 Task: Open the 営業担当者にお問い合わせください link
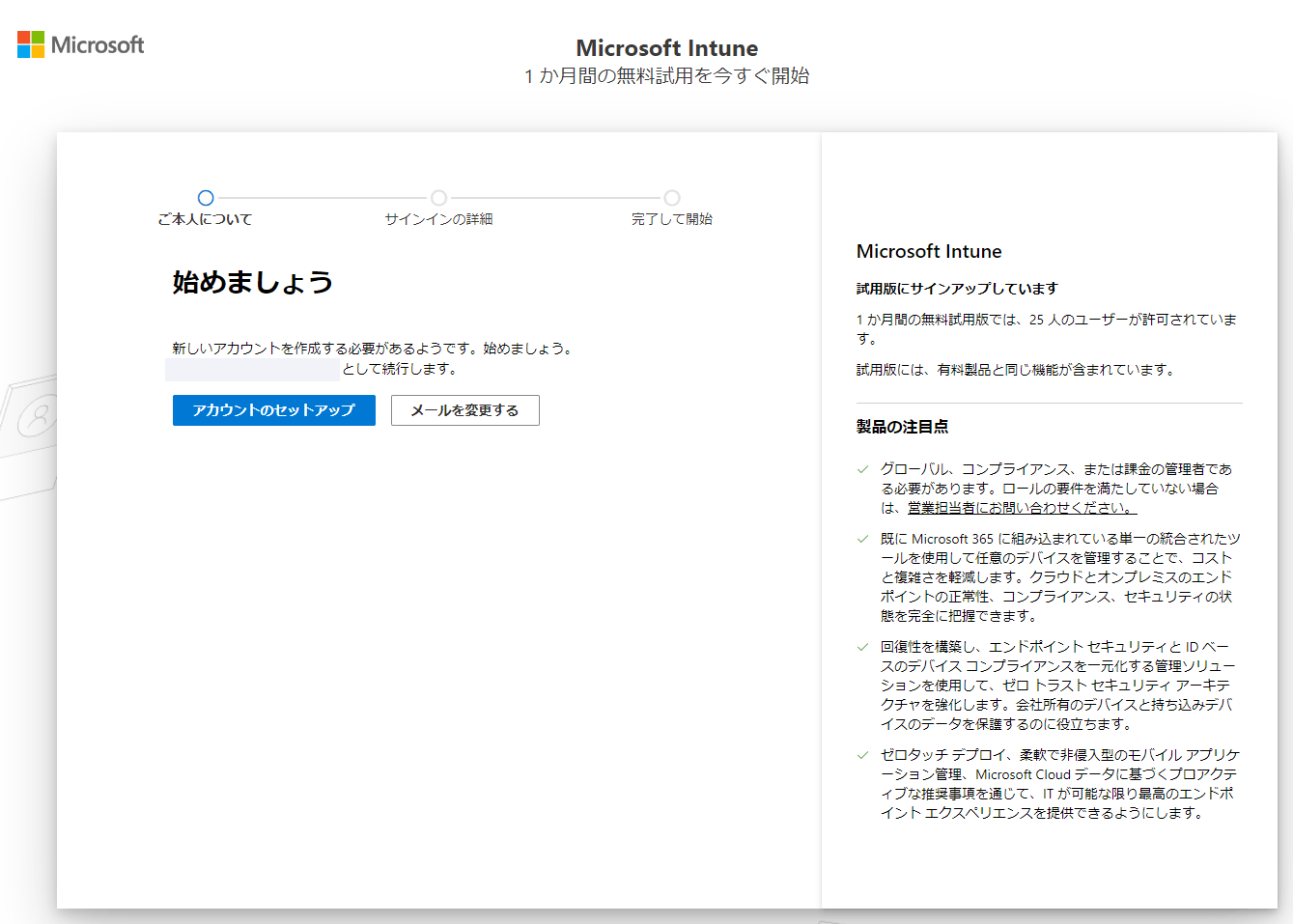click(x=1022, y=508)
